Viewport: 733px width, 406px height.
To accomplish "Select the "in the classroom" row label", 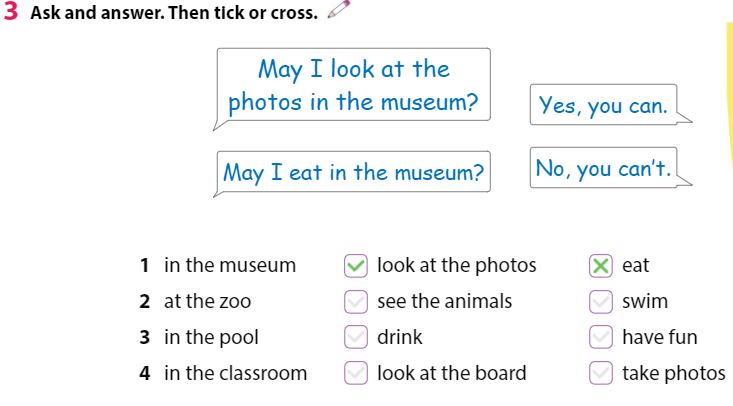I will point(235,374).
